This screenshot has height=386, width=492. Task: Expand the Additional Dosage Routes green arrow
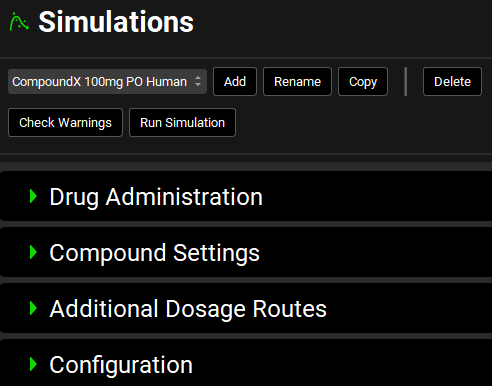tap(33, 308)
